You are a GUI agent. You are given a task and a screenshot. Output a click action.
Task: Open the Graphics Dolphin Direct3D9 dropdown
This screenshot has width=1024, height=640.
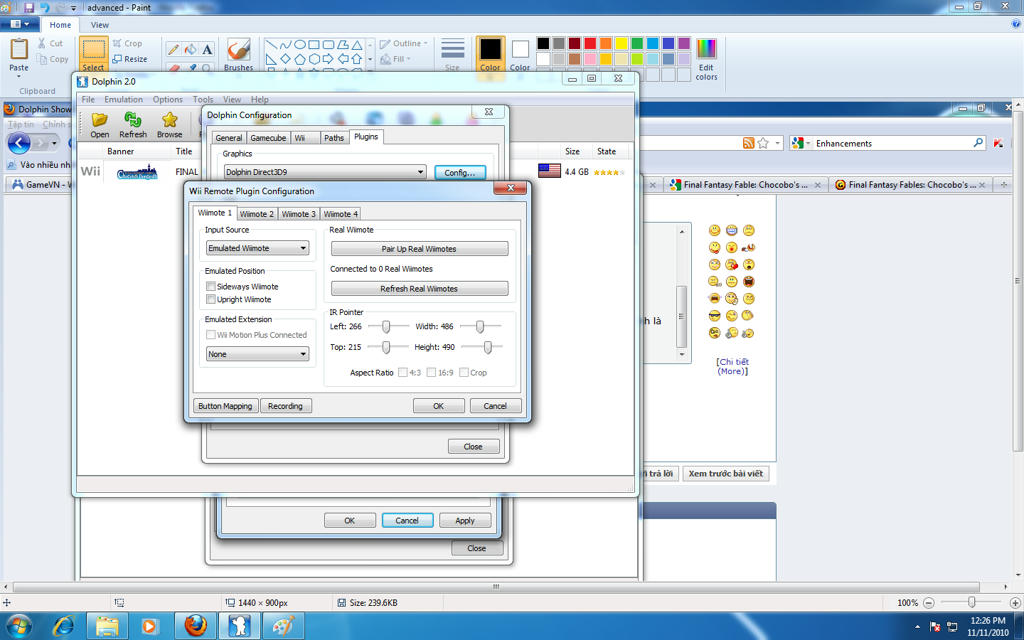coord(325,172)
